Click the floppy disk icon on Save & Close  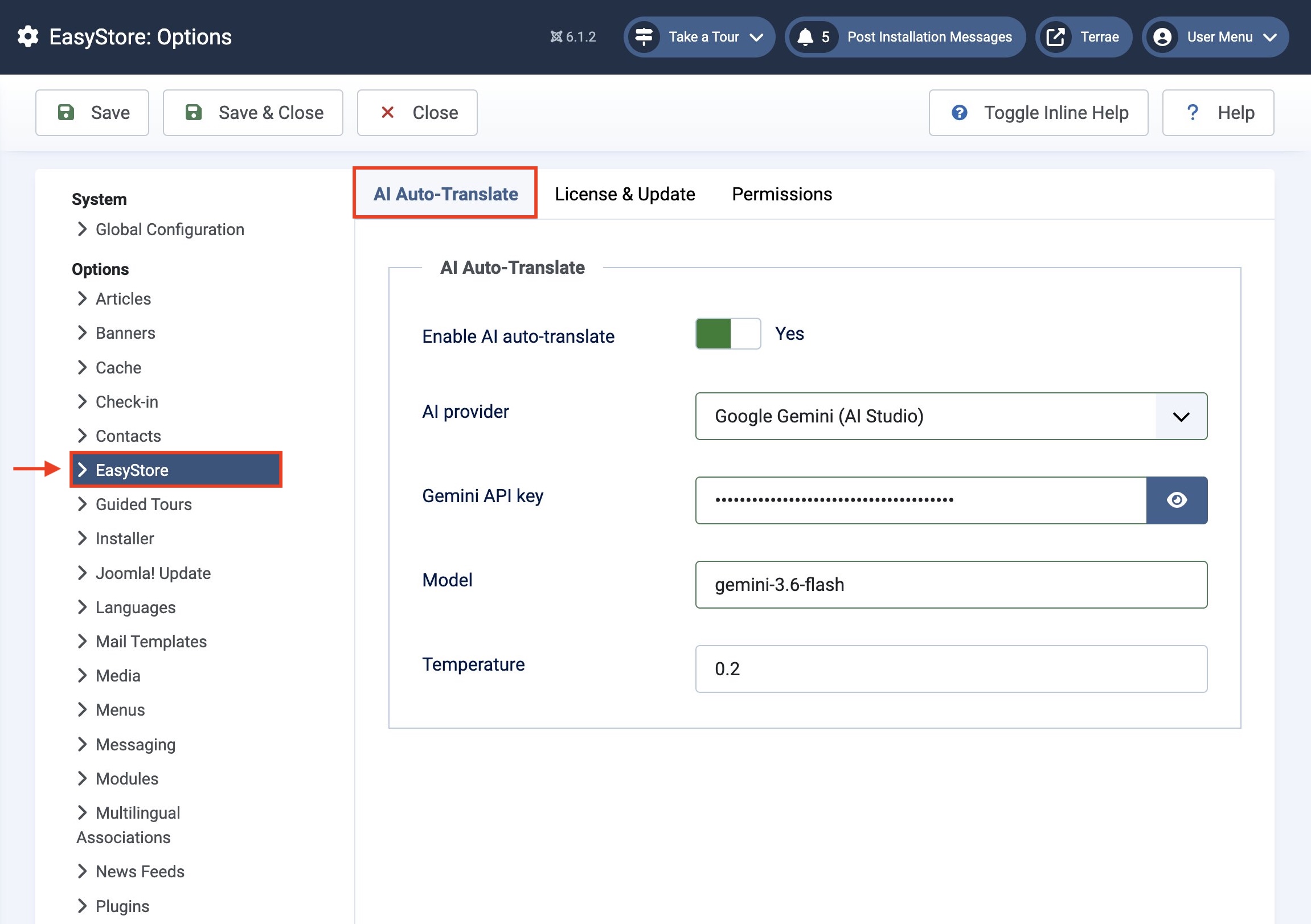[x=194, y=112]
